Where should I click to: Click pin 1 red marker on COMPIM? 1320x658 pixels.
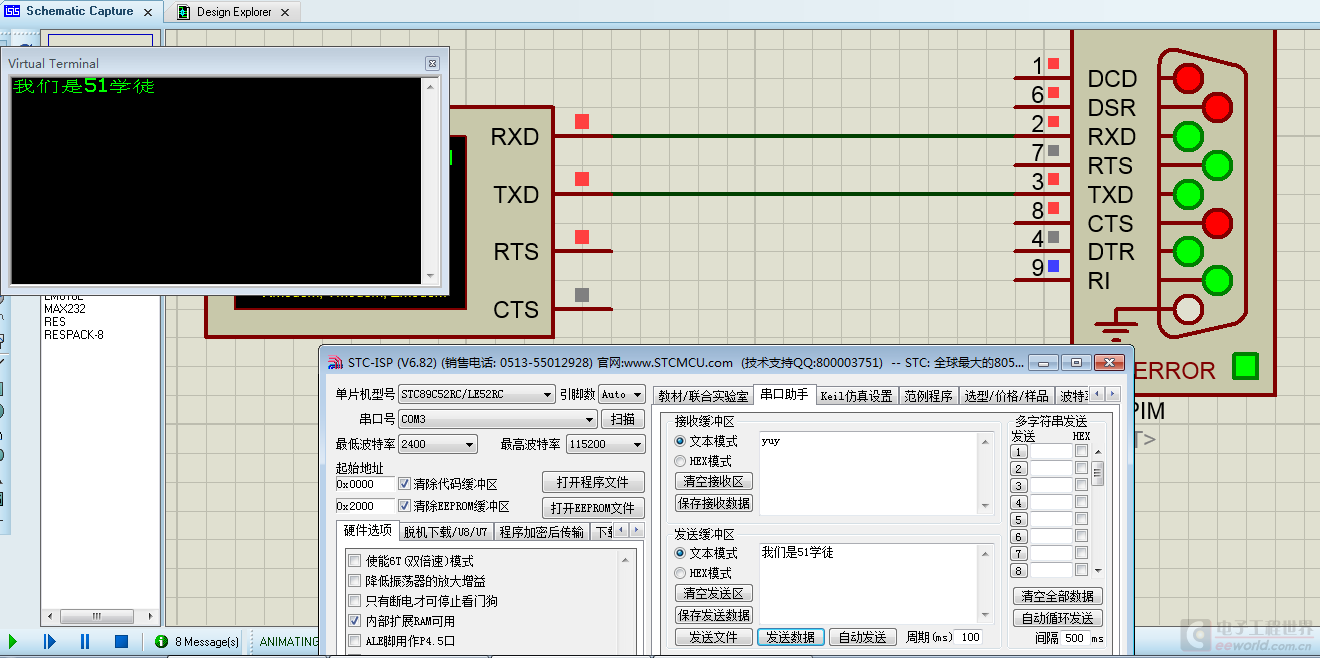click(x=1053, y=63)
